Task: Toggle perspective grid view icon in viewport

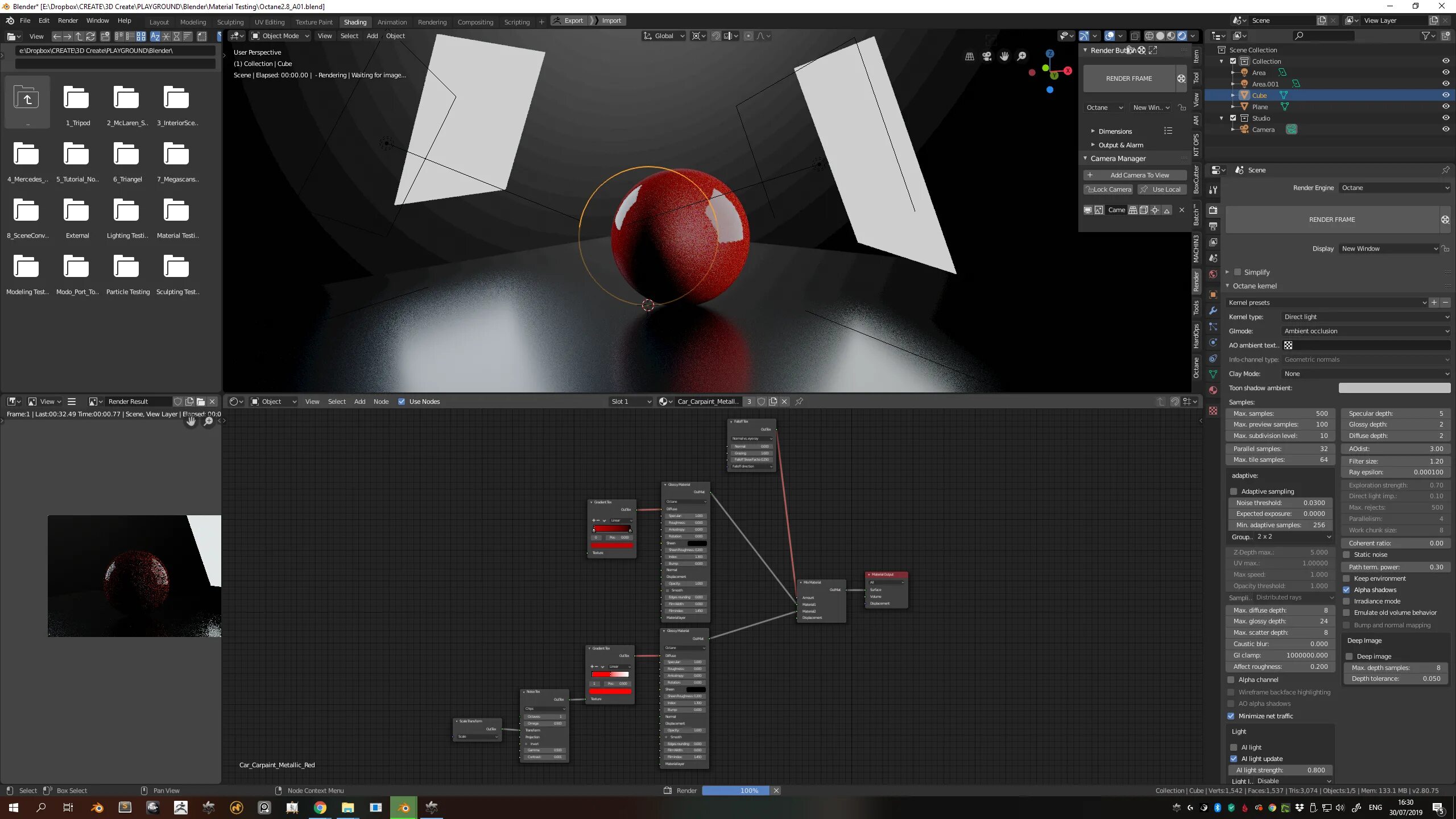Action: click(970, 56)
